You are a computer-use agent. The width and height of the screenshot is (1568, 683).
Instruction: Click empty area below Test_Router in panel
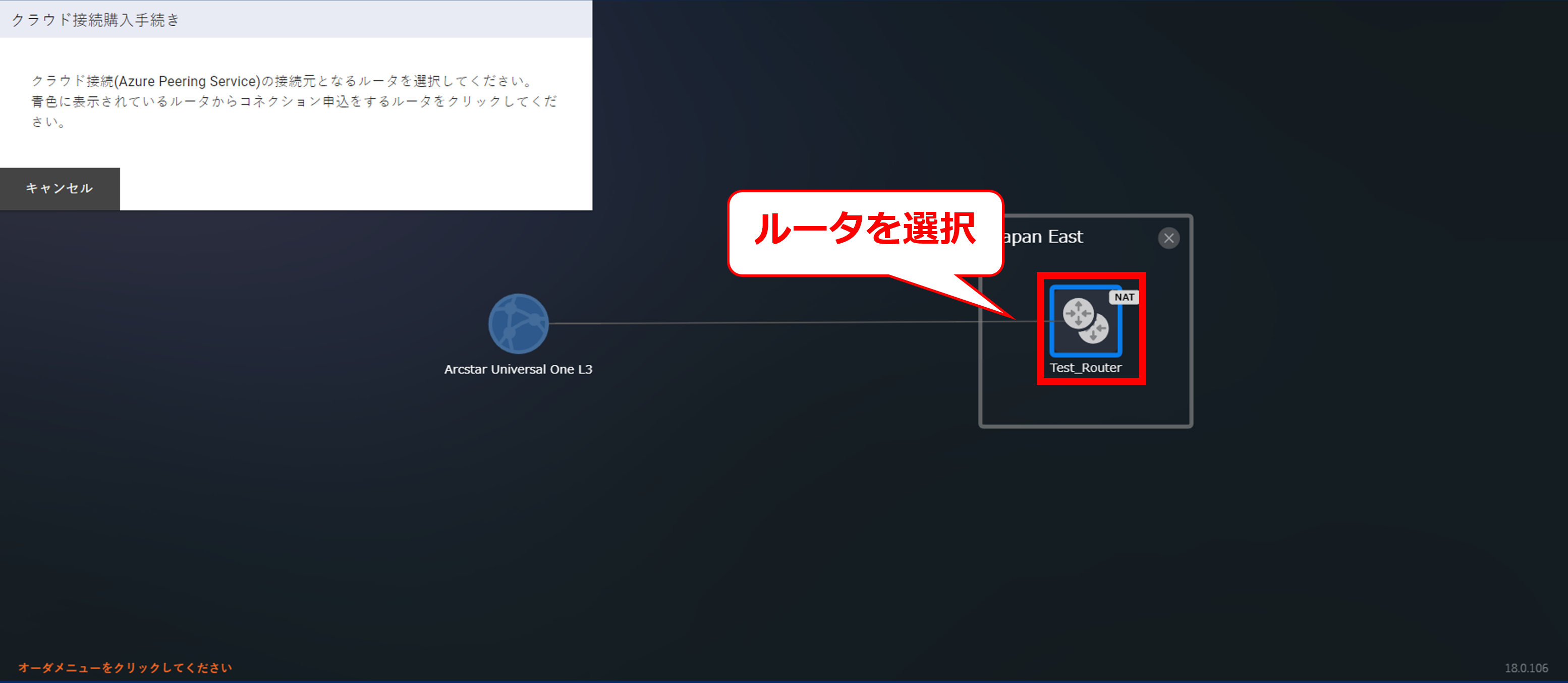tap(1085, 404)
